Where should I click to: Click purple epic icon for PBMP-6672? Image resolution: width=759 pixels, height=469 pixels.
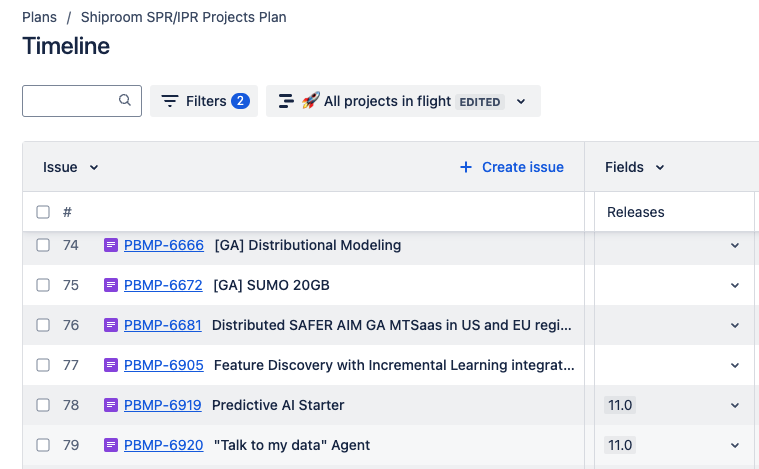click(111, 285)
